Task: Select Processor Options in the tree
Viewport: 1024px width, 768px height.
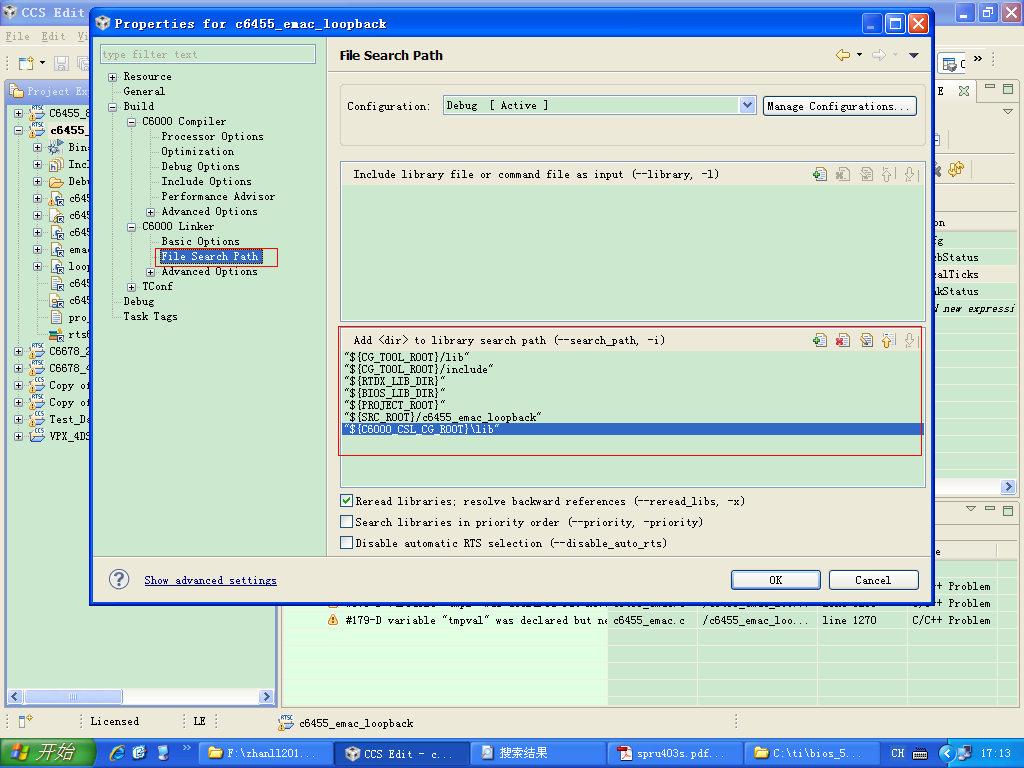Action: coord(212,136)
